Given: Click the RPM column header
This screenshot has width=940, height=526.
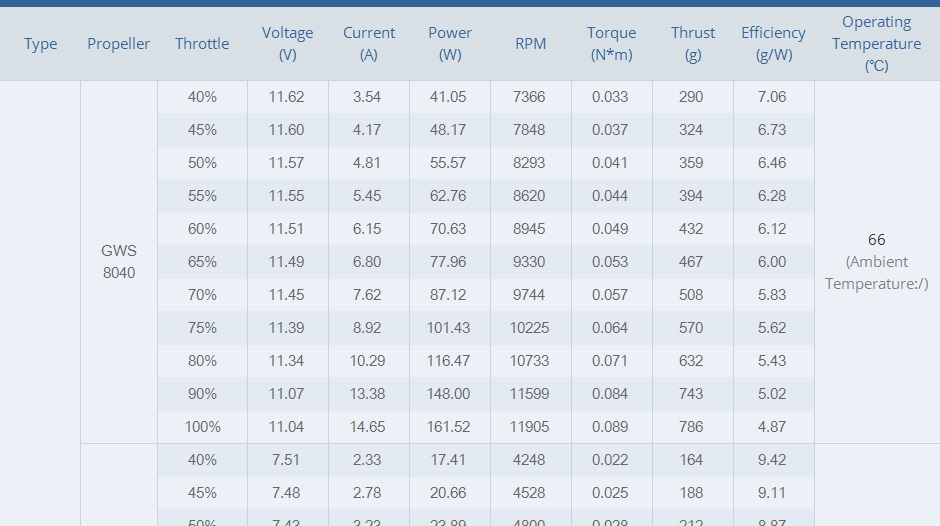Looking at the screenshot, I should (x=531, y=44).
